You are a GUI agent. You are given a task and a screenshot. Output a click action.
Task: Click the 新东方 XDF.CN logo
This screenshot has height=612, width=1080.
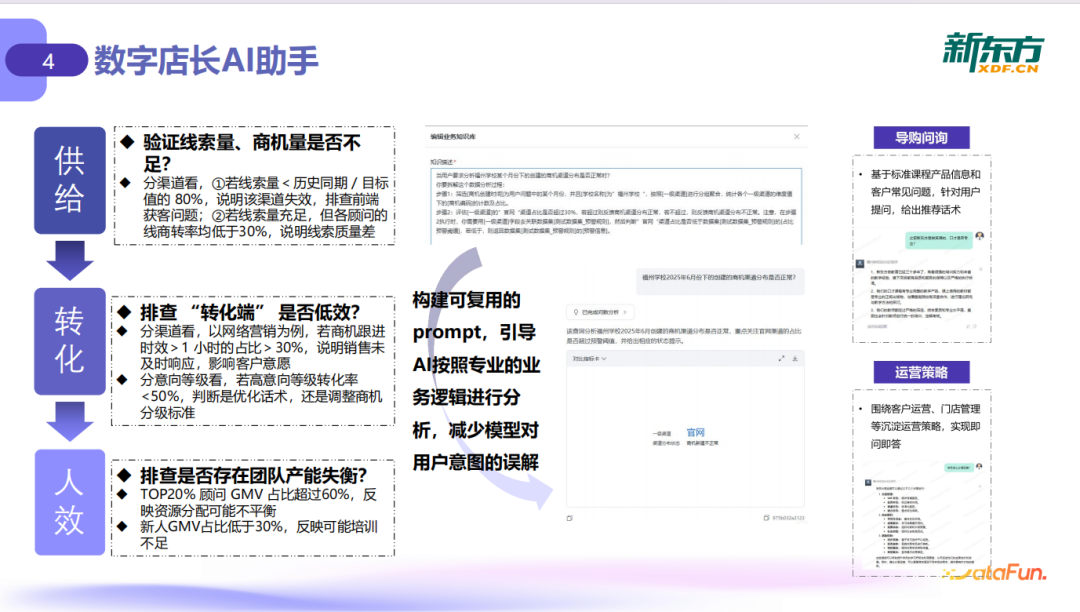pos(995,55)
